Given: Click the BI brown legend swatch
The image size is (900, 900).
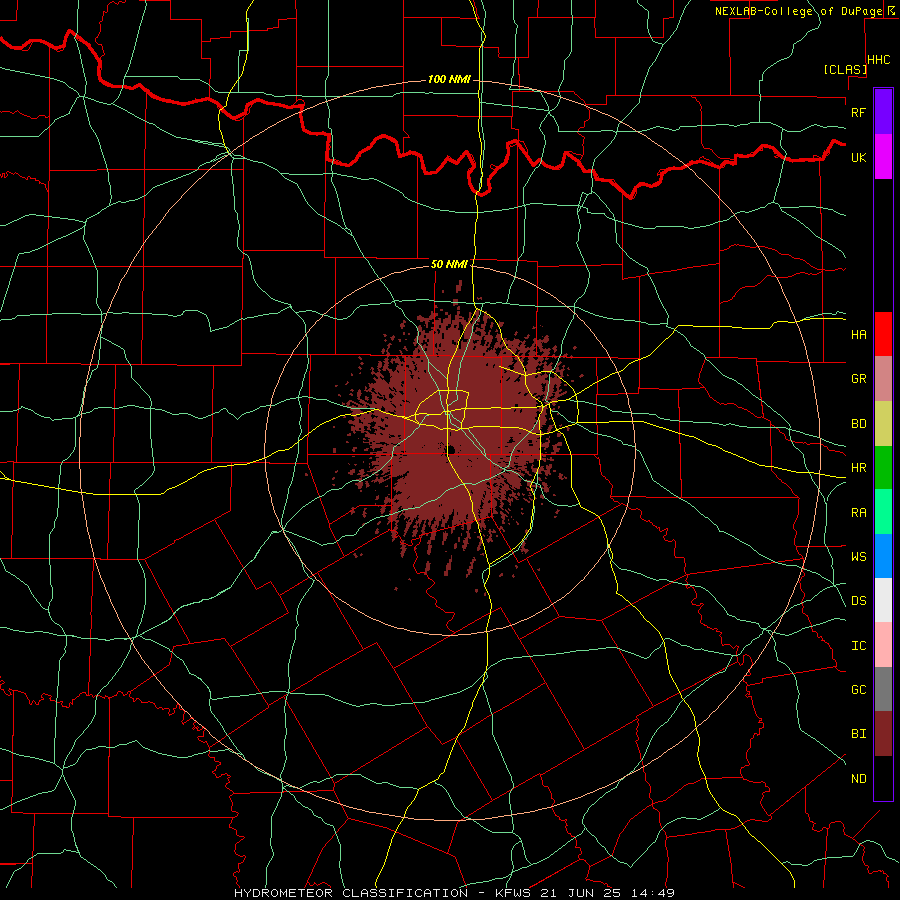Looking at the screenshot, I should pos(883,734).
